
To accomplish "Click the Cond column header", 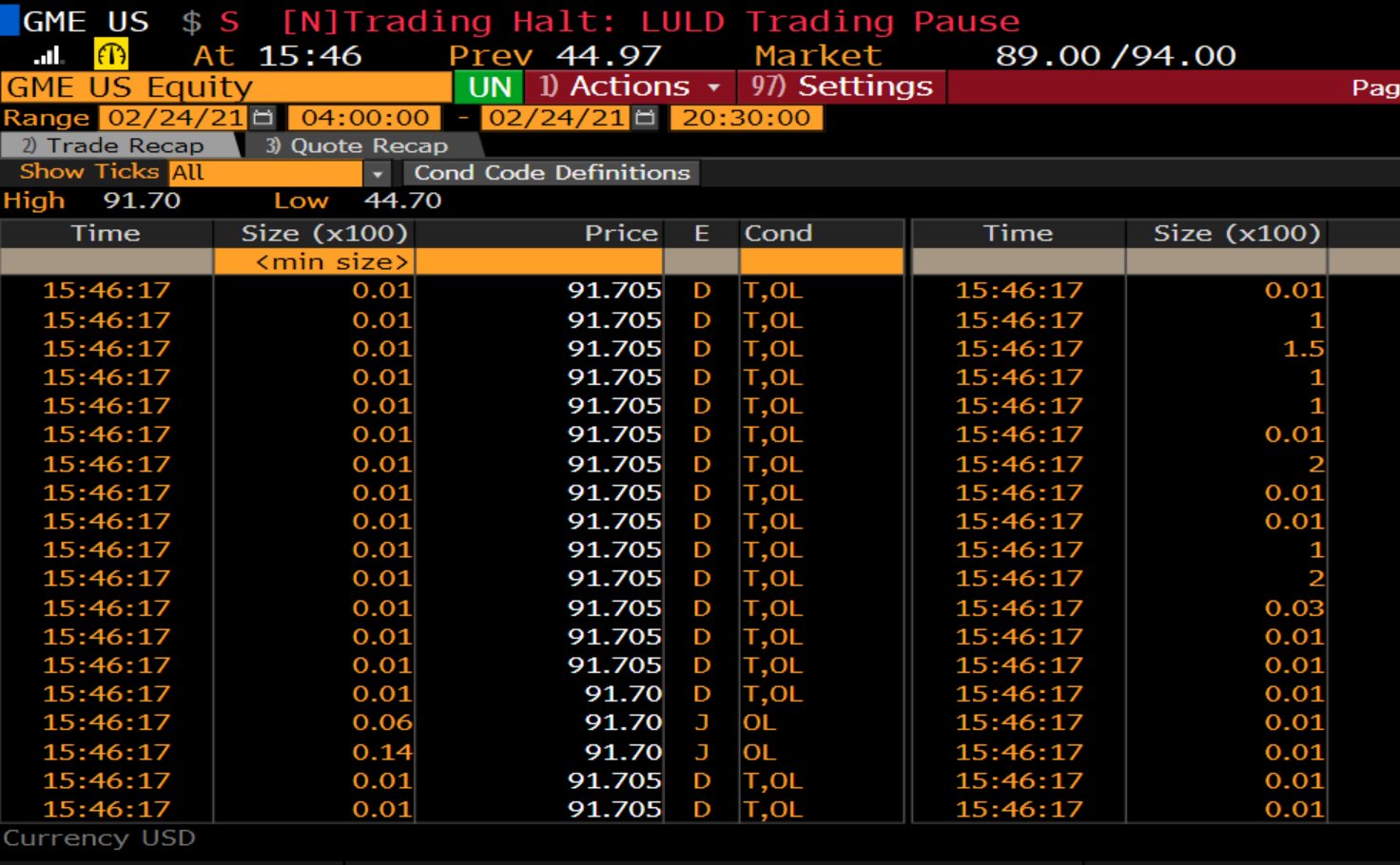I will click(822, 234).
